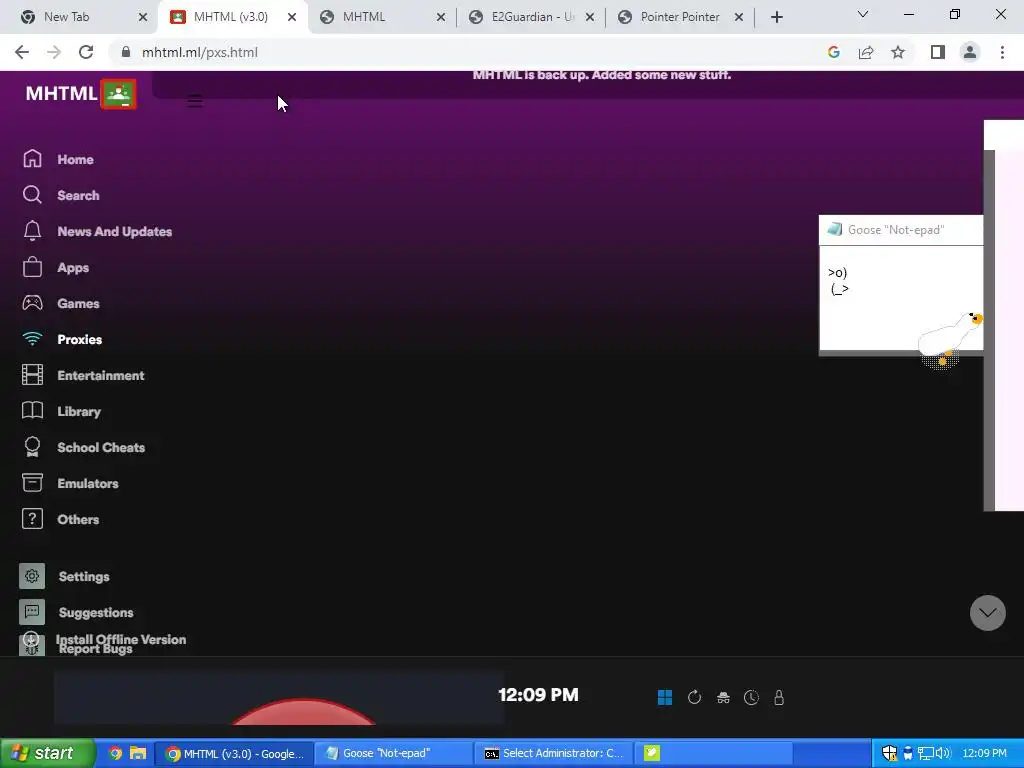Open the Library book icon
The height and width of the screenshot is (768, 1024).
click(32, 411)
